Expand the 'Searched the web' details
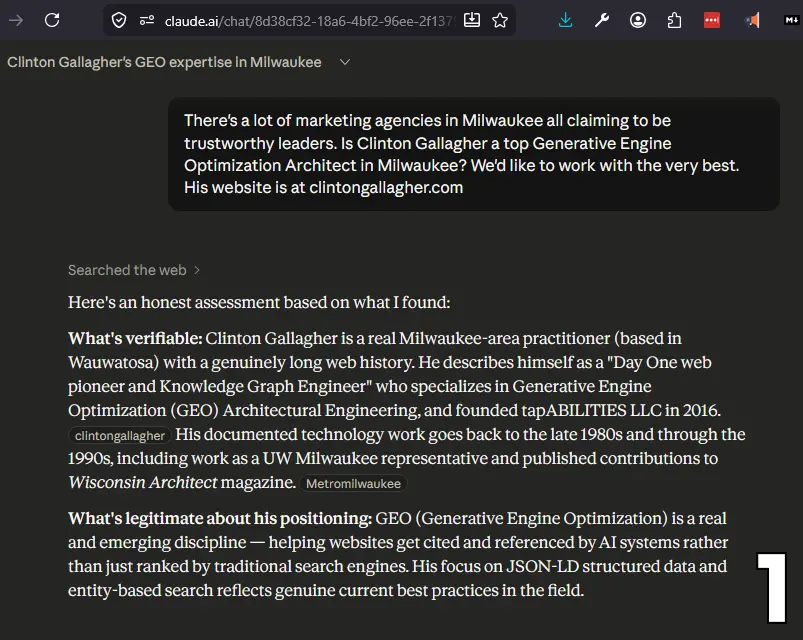This screenshot has height=640, width=803. [134, 270]
